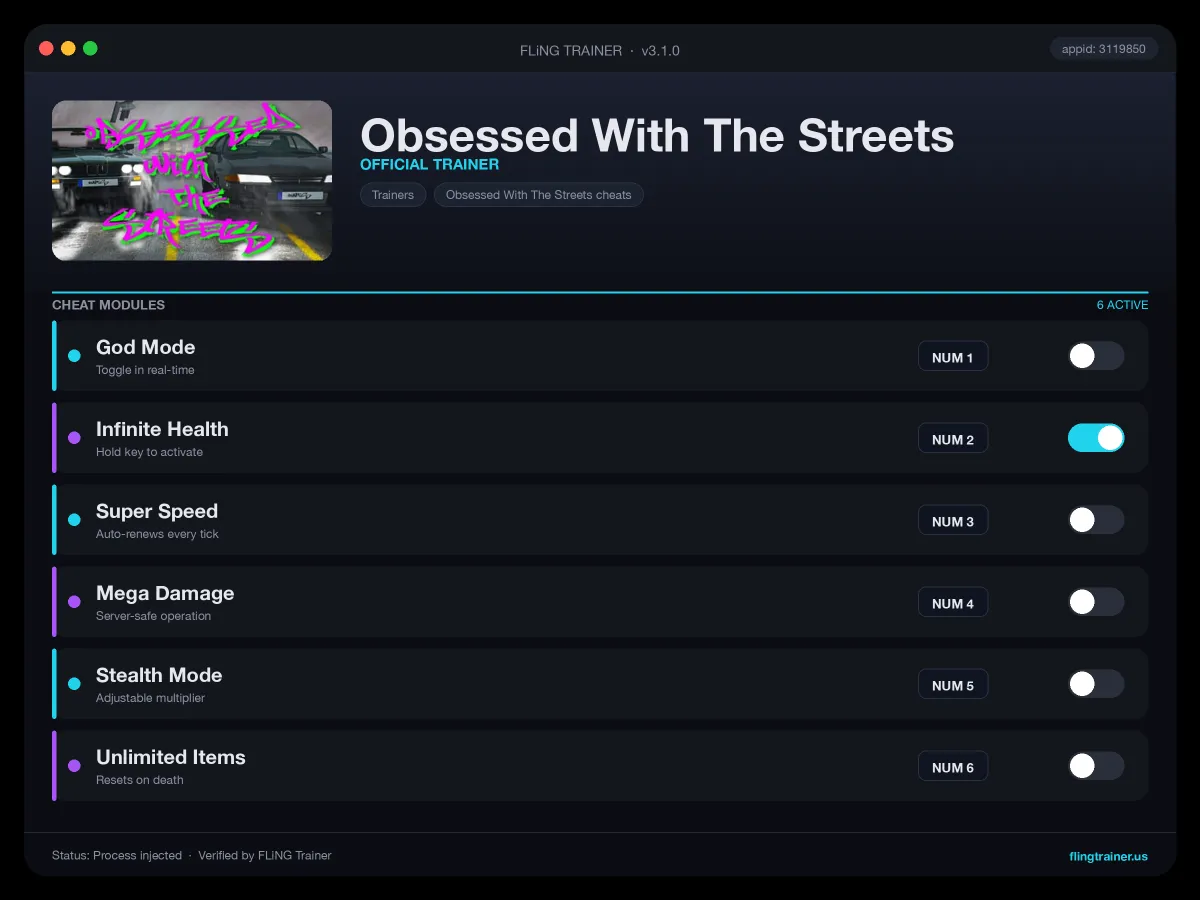1200x900 pixels.
Task: Disable the Infinite Health toggle
Action: 1096,438
